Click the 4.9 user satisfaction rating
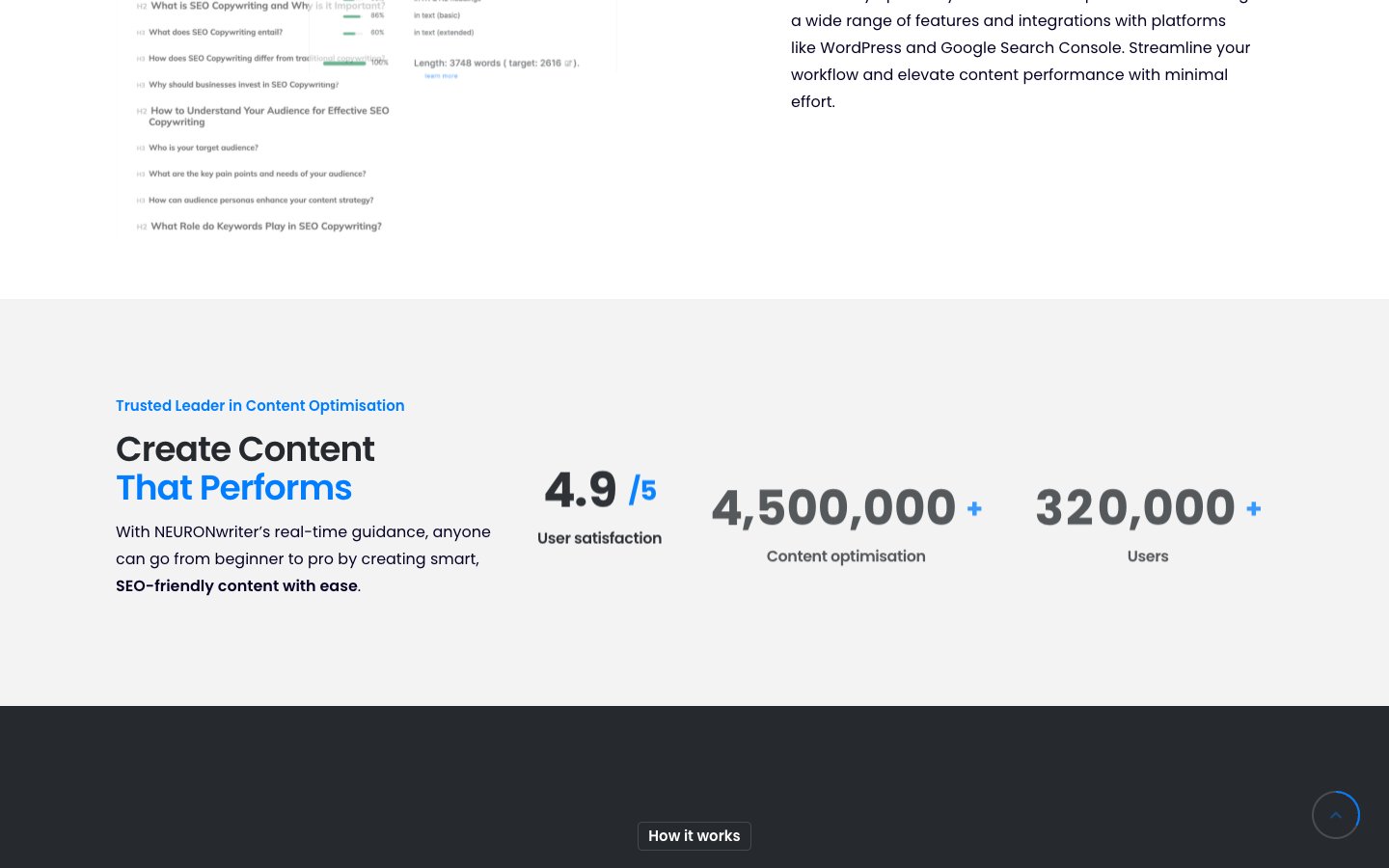Screen dimensions: 1389x868 tap(581, 490)
